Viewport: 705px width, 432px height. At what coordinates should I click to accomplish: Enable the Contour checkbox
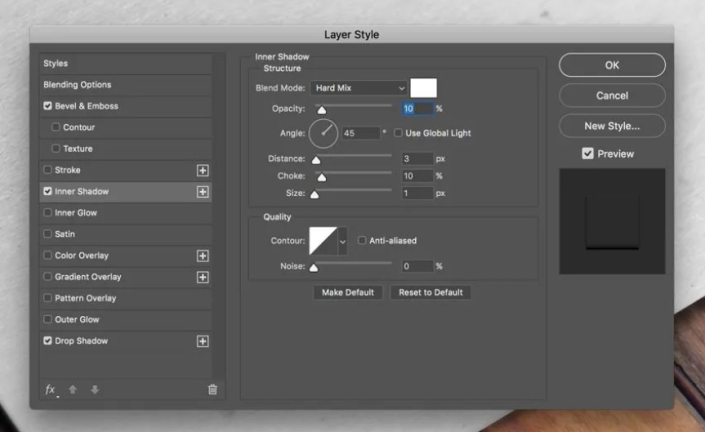click(x=56, y=127)
